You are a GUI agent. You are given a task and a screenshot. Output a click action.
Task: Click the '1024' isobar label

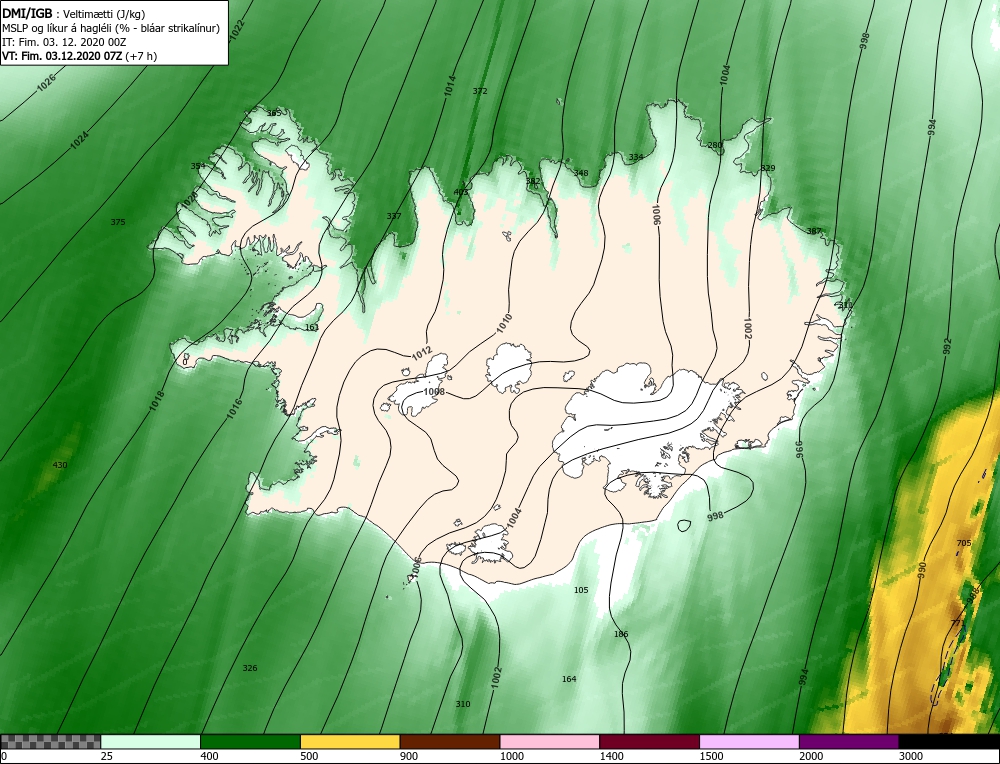[80, 140]
